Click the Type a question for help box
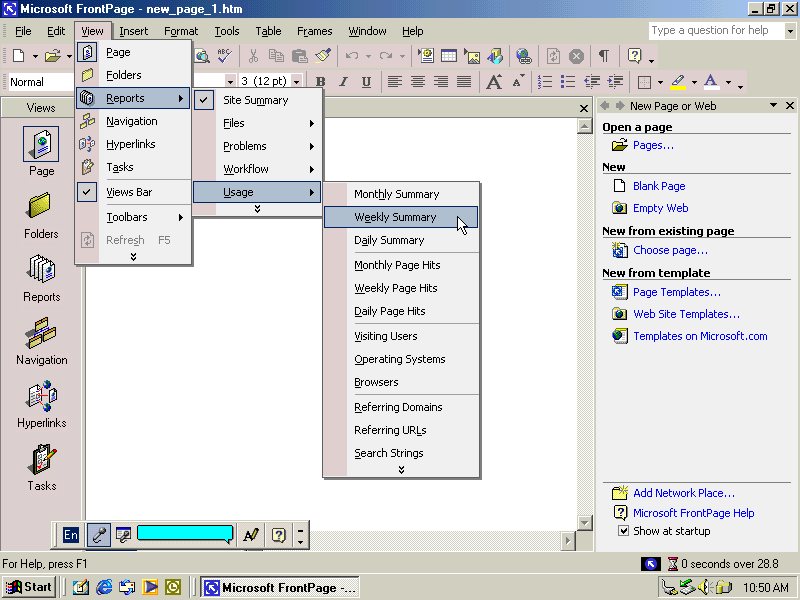 click(717, 31)
